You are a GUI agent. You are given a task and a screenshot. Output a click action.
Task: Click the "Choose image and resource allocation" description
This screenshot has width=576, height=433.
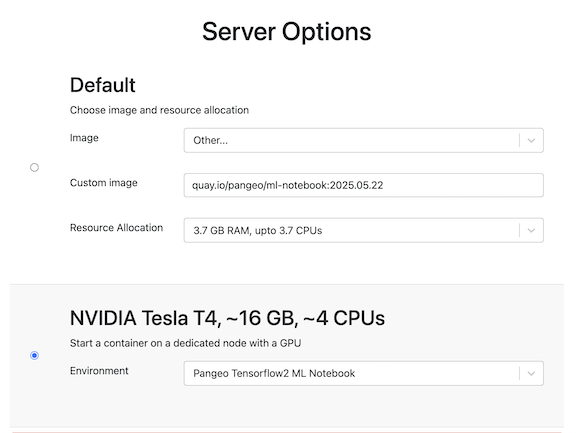[x=159, y=110]
